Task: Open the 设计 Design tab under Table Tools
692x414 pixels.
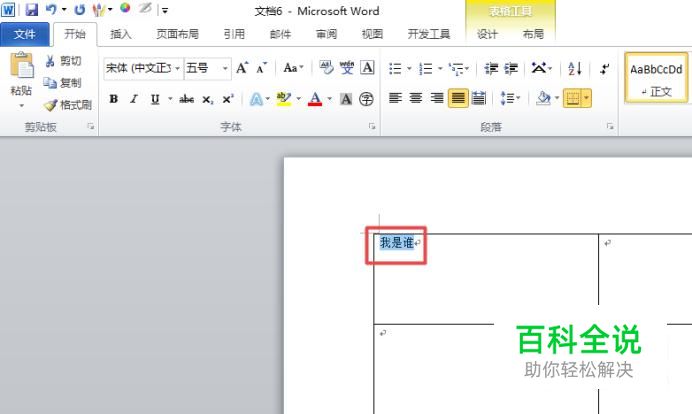Action: coord(487,34)
